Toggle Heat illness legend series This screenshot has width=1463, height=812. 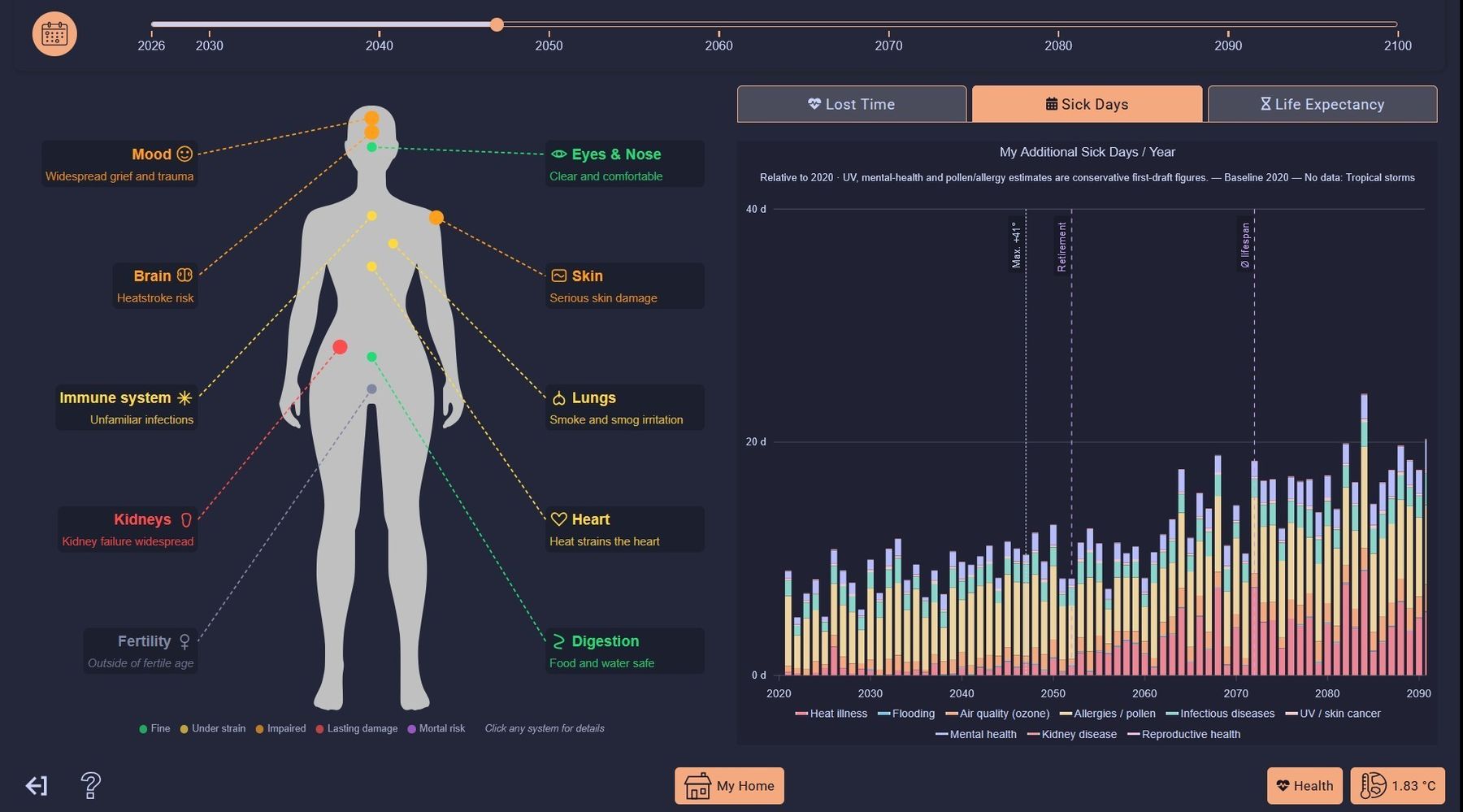(831, 714)
